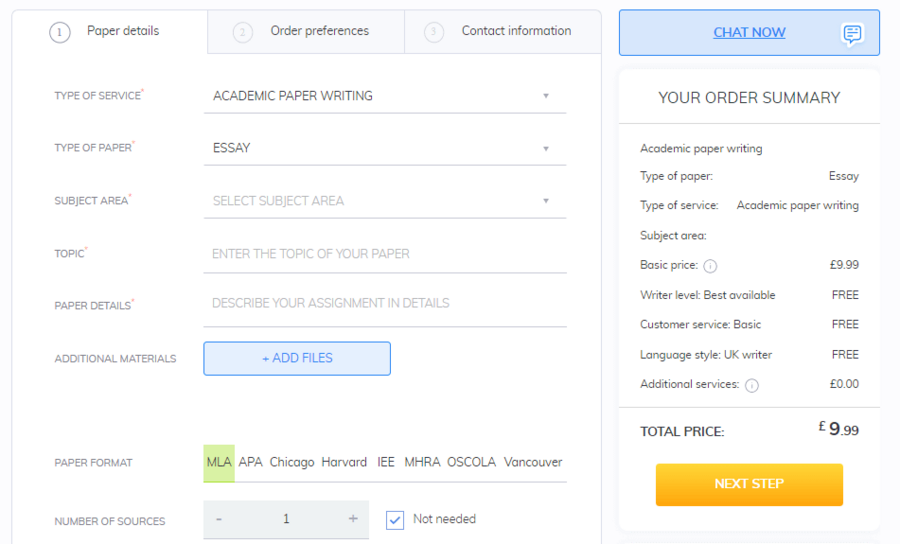Click the step 2 circle icon
The height and width of the screenshot is (544, 900).
[242, 33]
